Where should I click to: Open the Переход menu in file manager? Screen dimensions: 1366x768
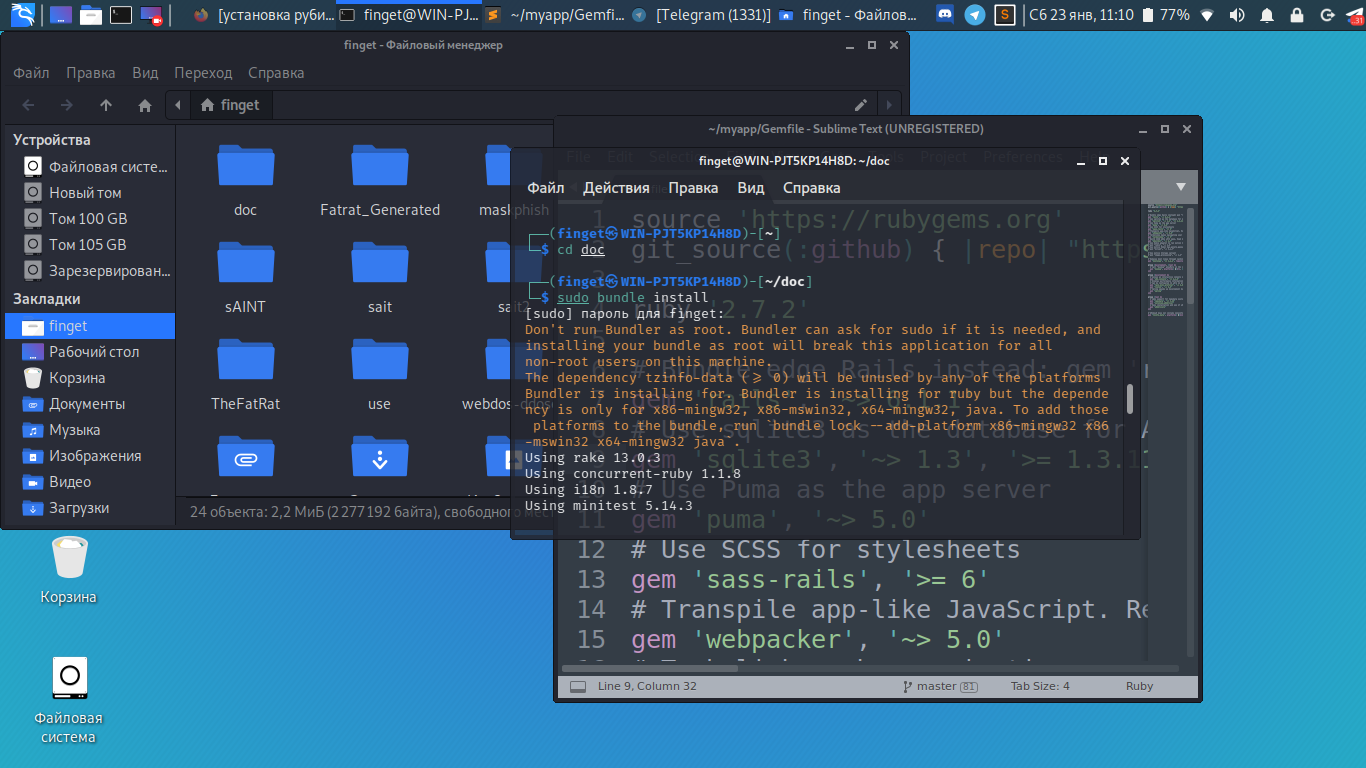coord(203,73)
